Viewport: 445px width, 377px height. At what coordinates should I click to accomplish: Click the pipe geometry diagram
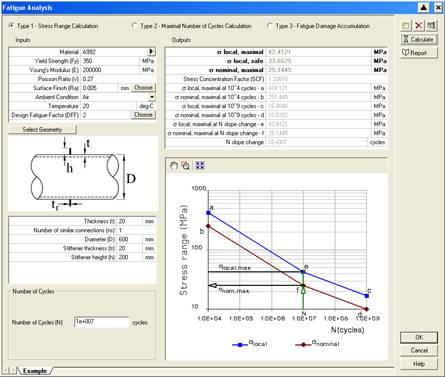82,173
